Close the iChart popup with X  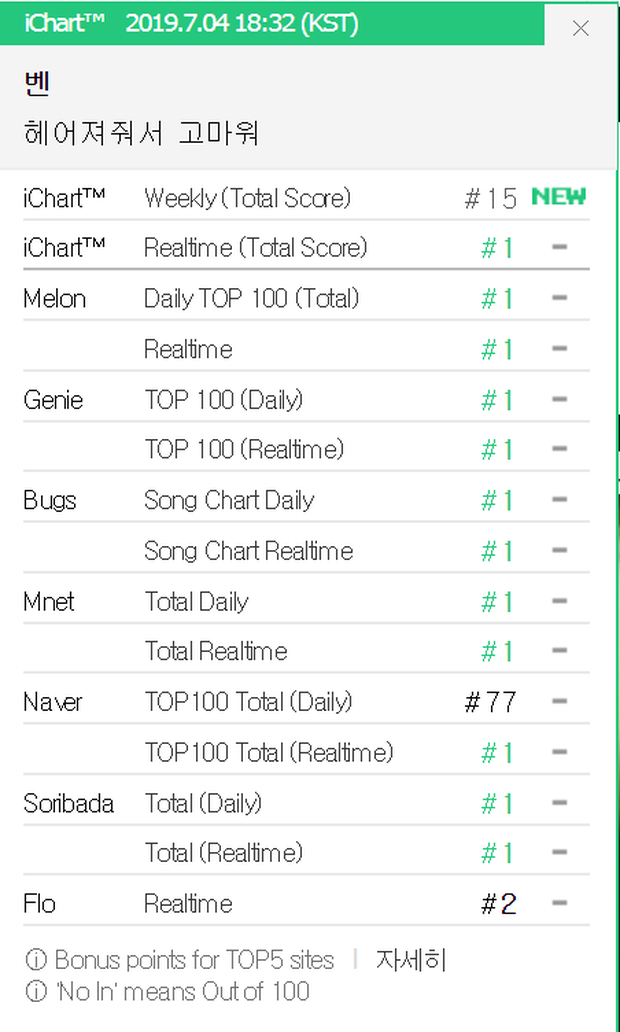click(x=580, y=28)
